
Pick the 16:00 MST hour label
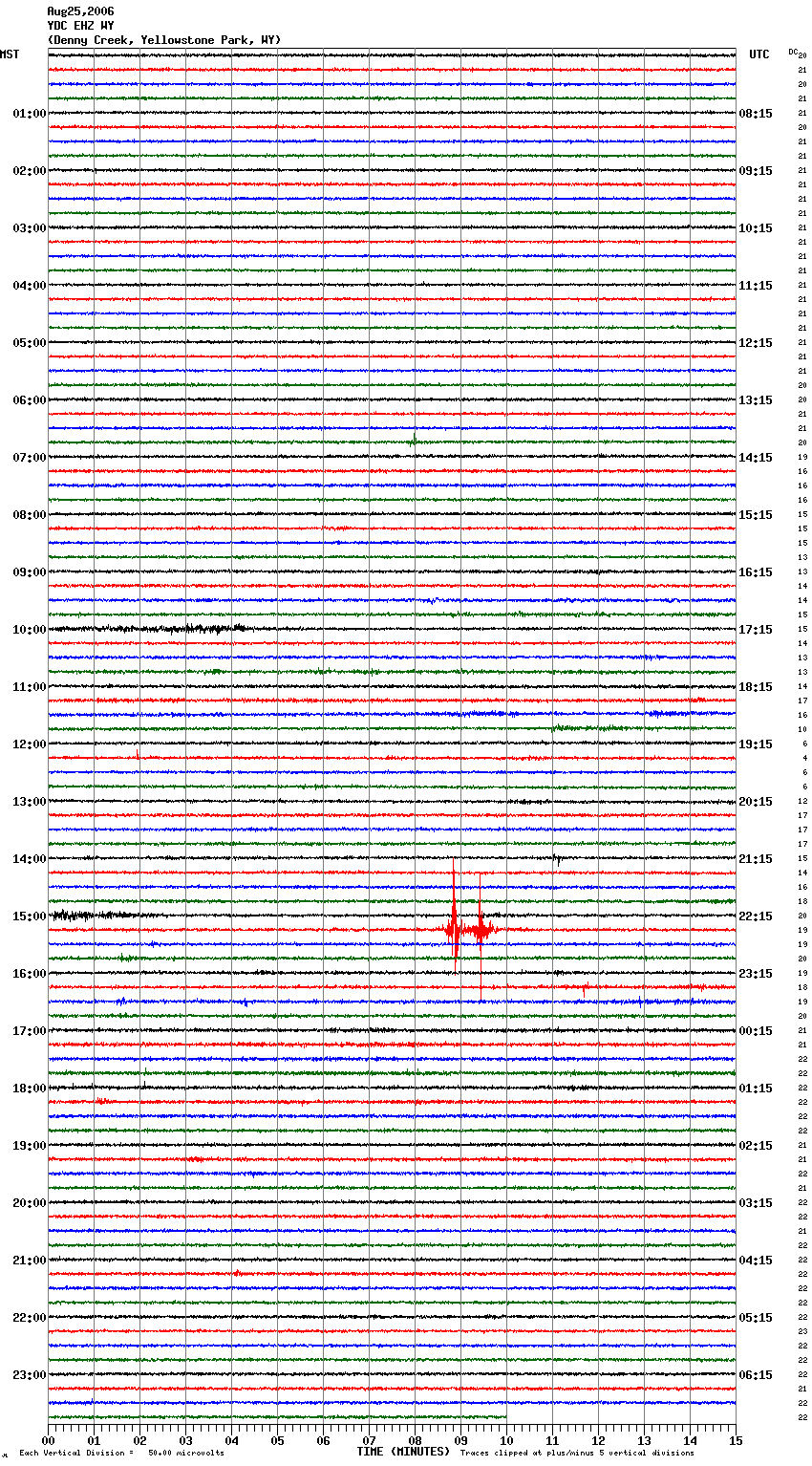tap(30, 974)
